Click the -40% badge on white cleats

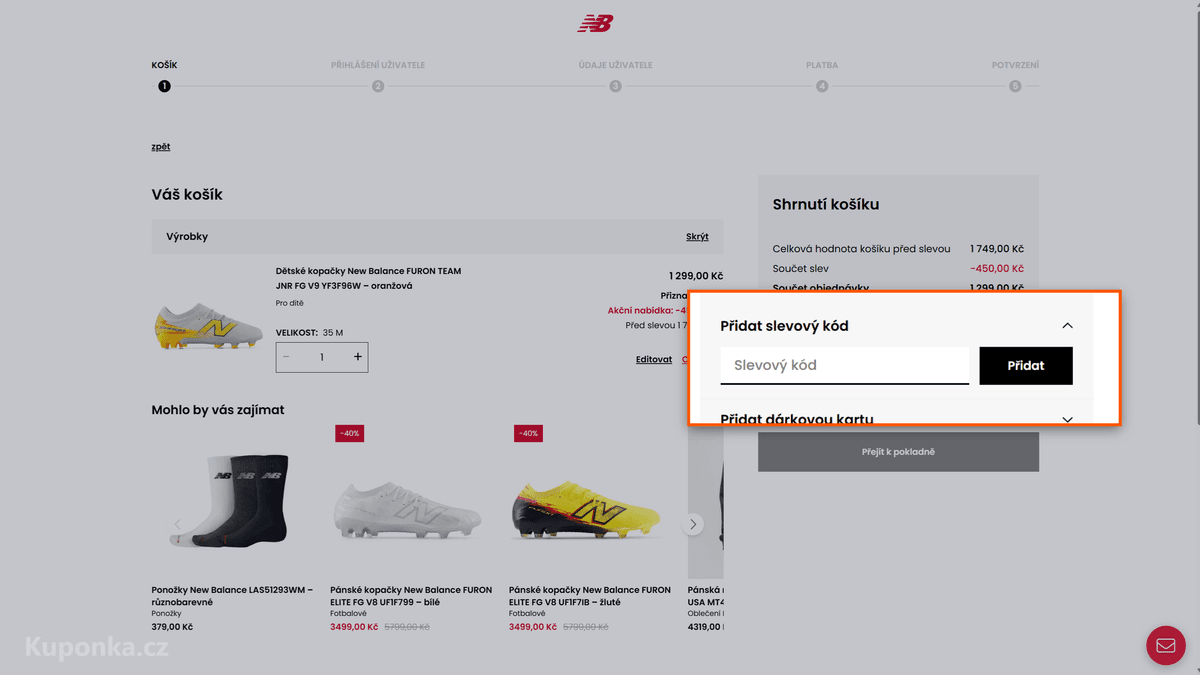click(350, 433)
